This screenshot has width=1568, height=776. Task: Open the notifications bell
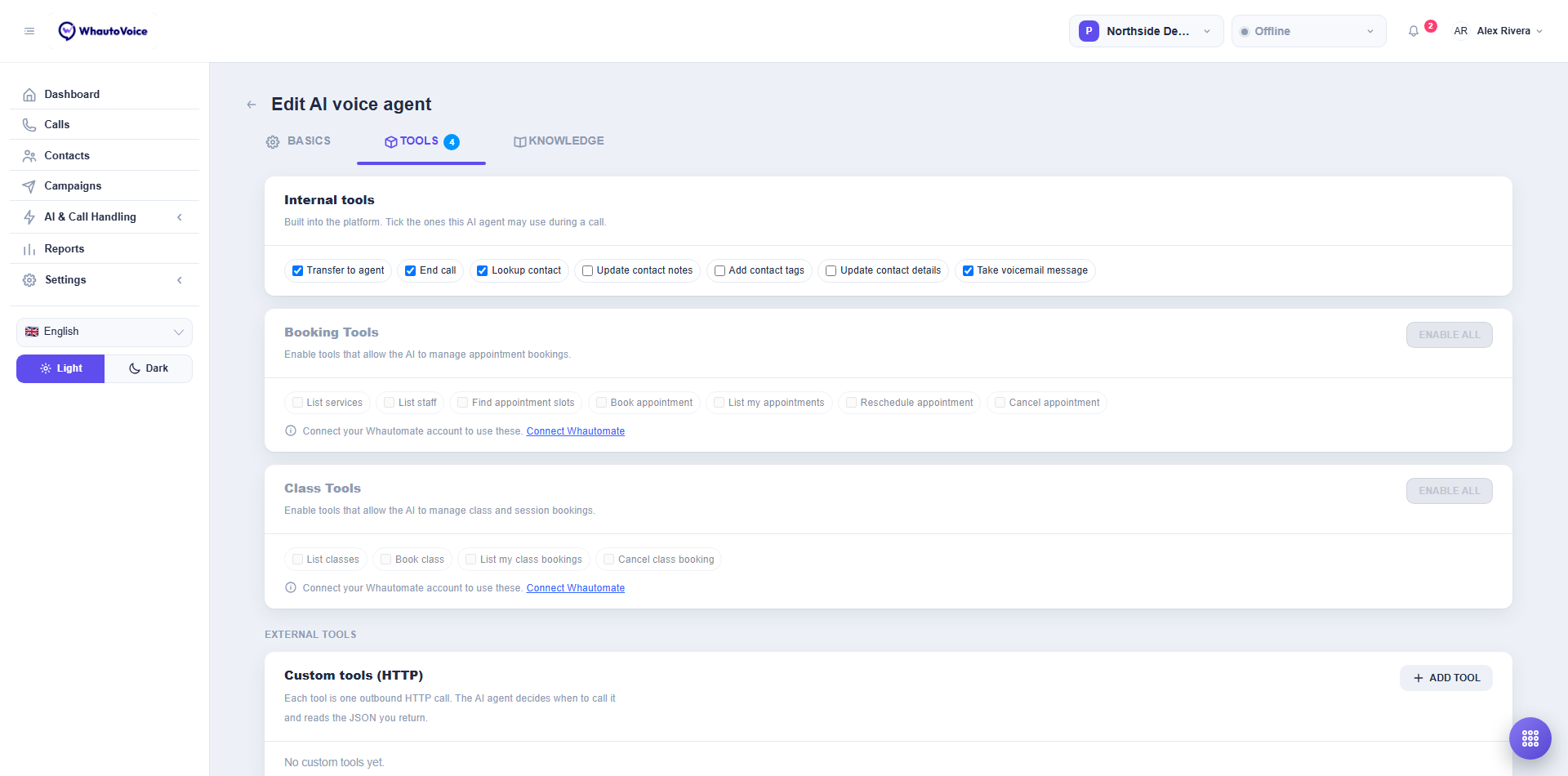(x=1414, y=31)
